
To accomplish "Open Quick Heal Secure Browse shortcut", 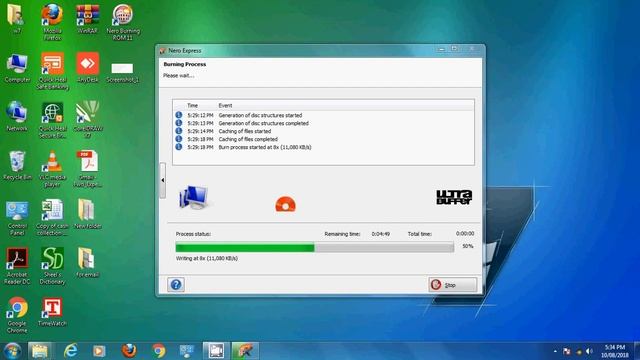I will tap(52, 120).
